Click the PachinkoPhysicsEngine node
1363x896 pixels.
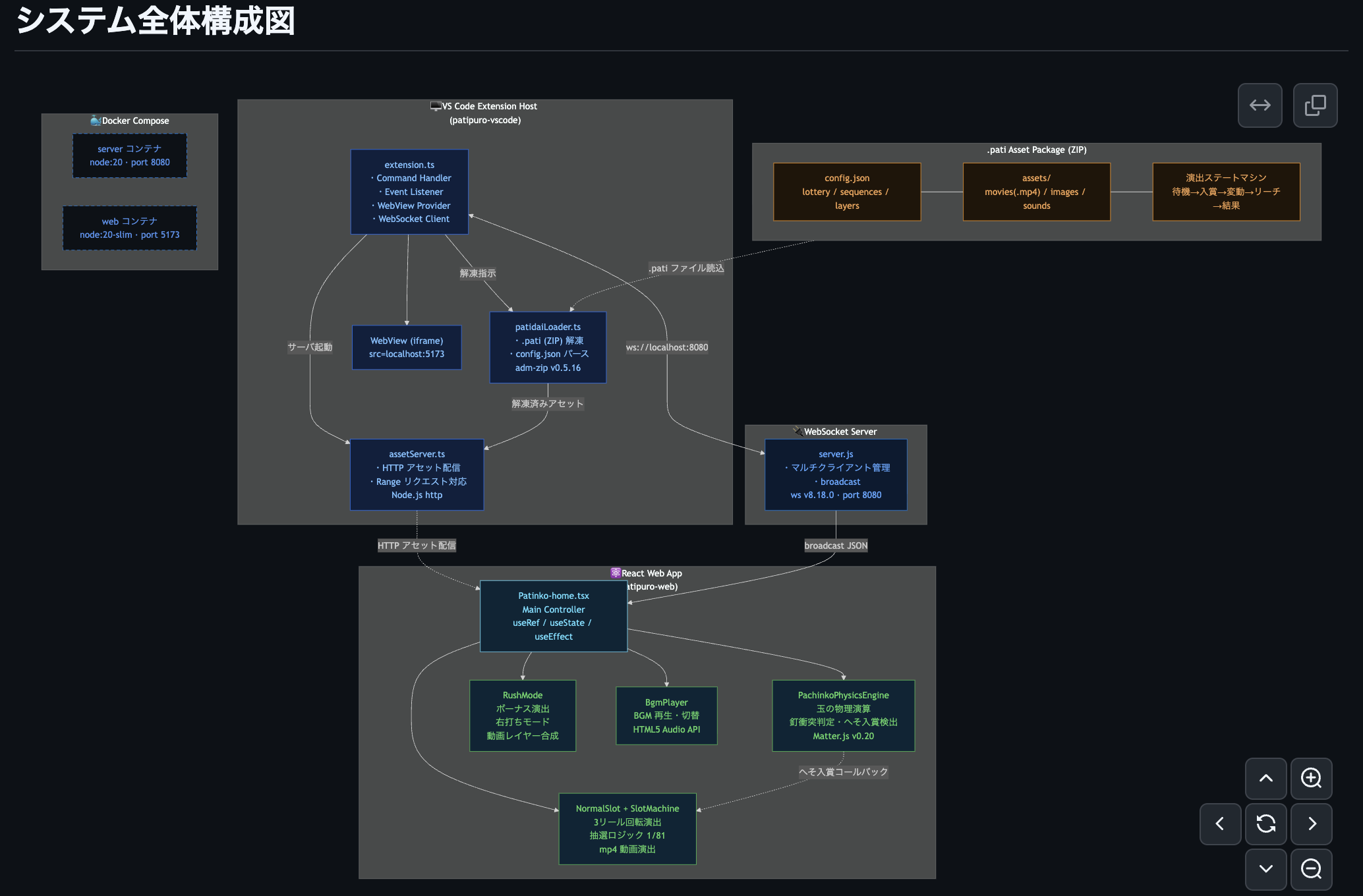pos(843,715)
